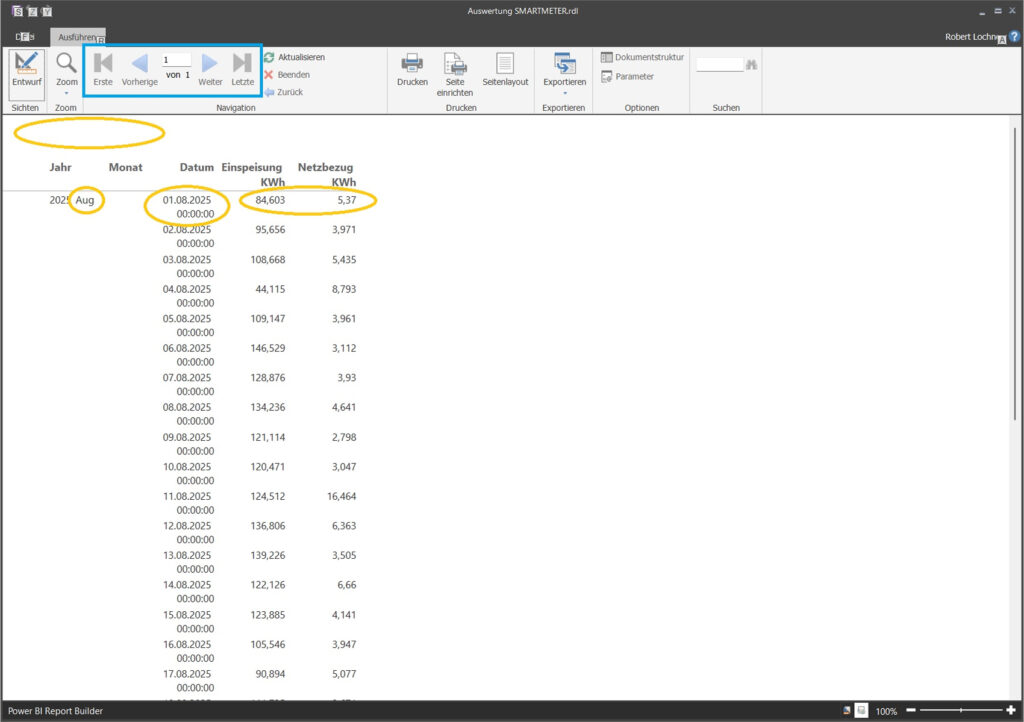Toggle the Dokumentstruktur pane
The width and height of the screenshot is (1024, 722).
click(642, 57)
